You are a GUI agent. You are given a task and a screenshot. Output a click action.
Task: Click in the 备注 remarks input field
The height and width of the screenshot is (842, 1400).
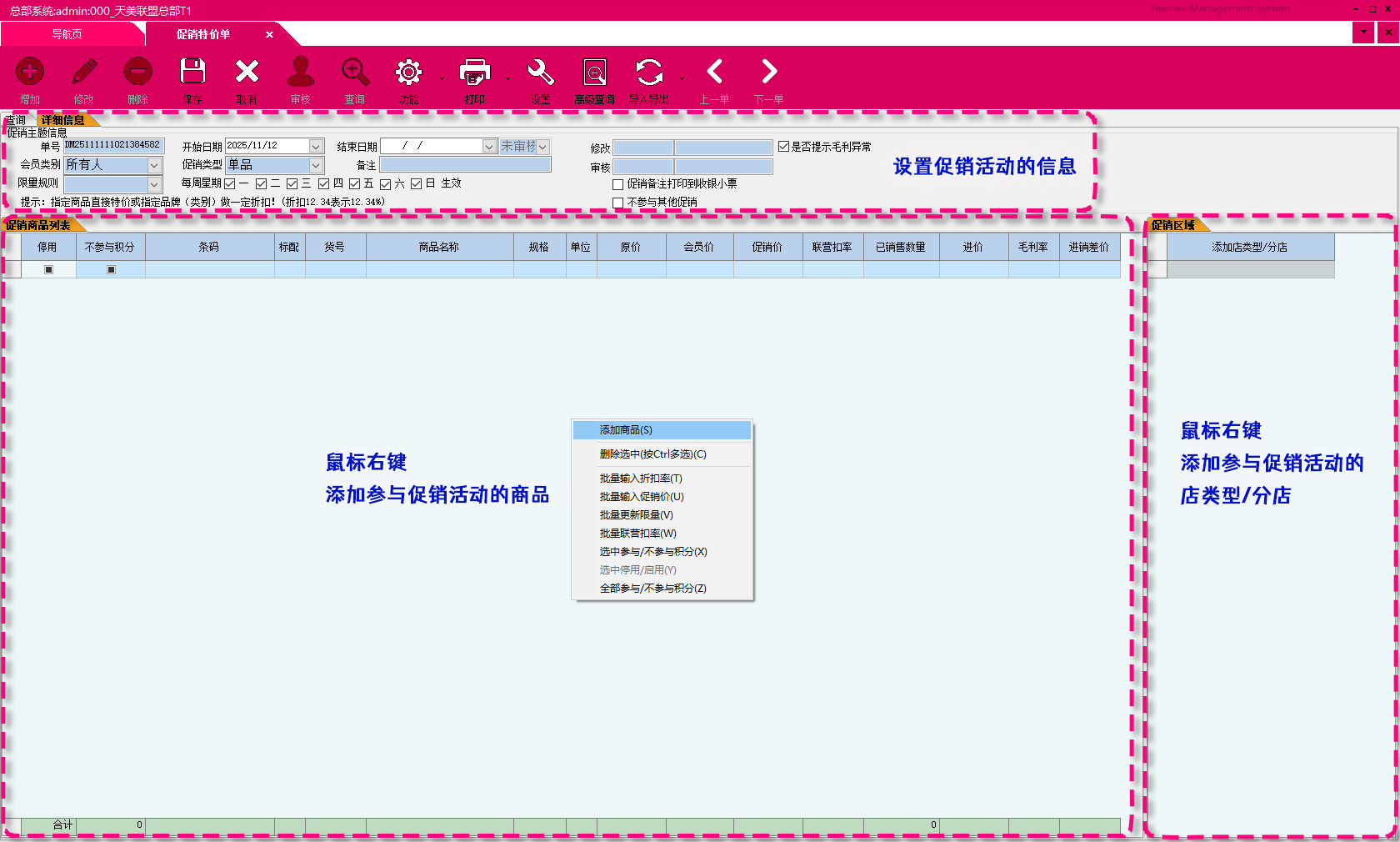(465, 164)
